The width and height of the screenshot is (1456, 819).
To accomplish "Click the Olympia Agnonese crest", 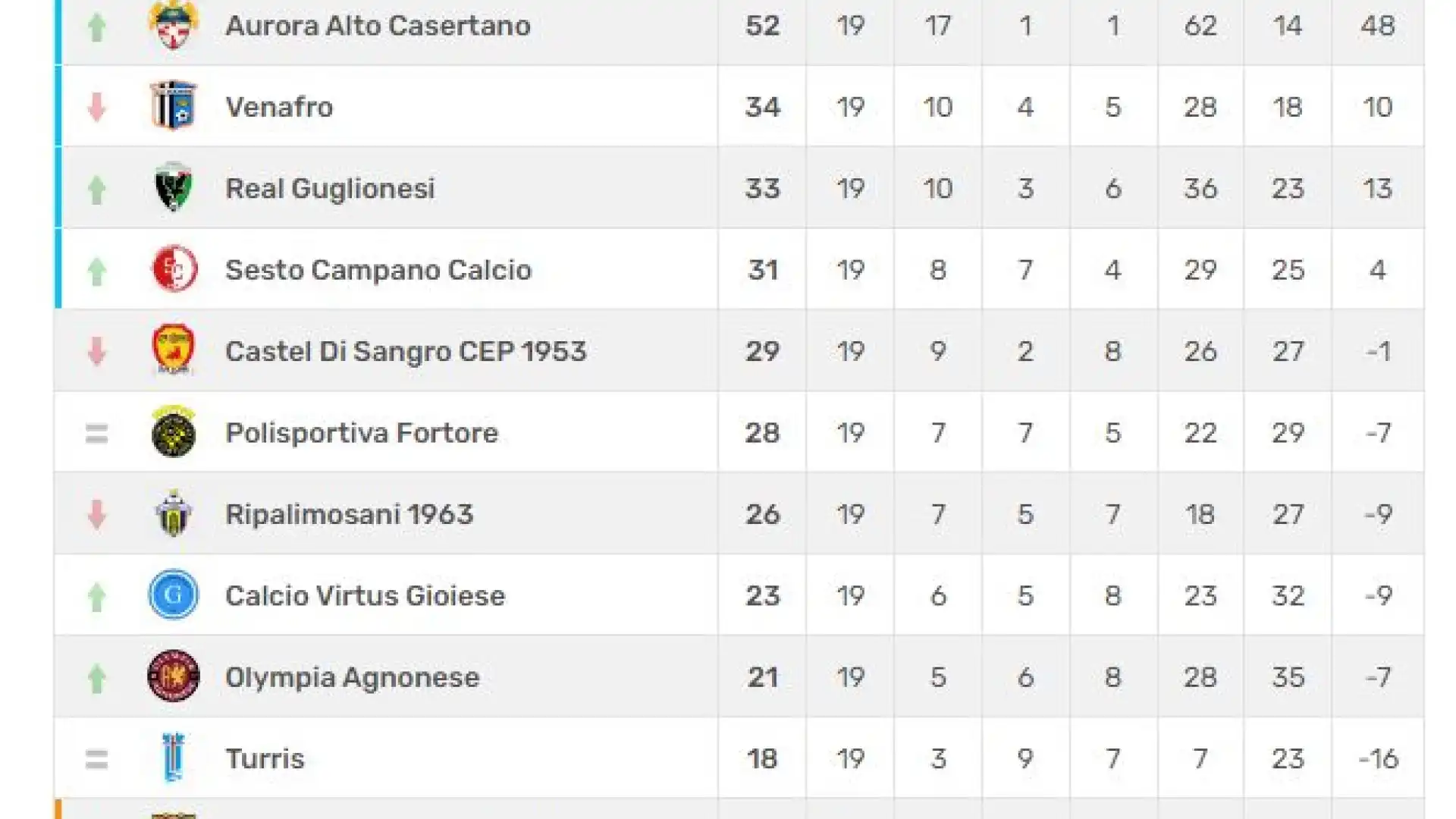I will 174,676.
